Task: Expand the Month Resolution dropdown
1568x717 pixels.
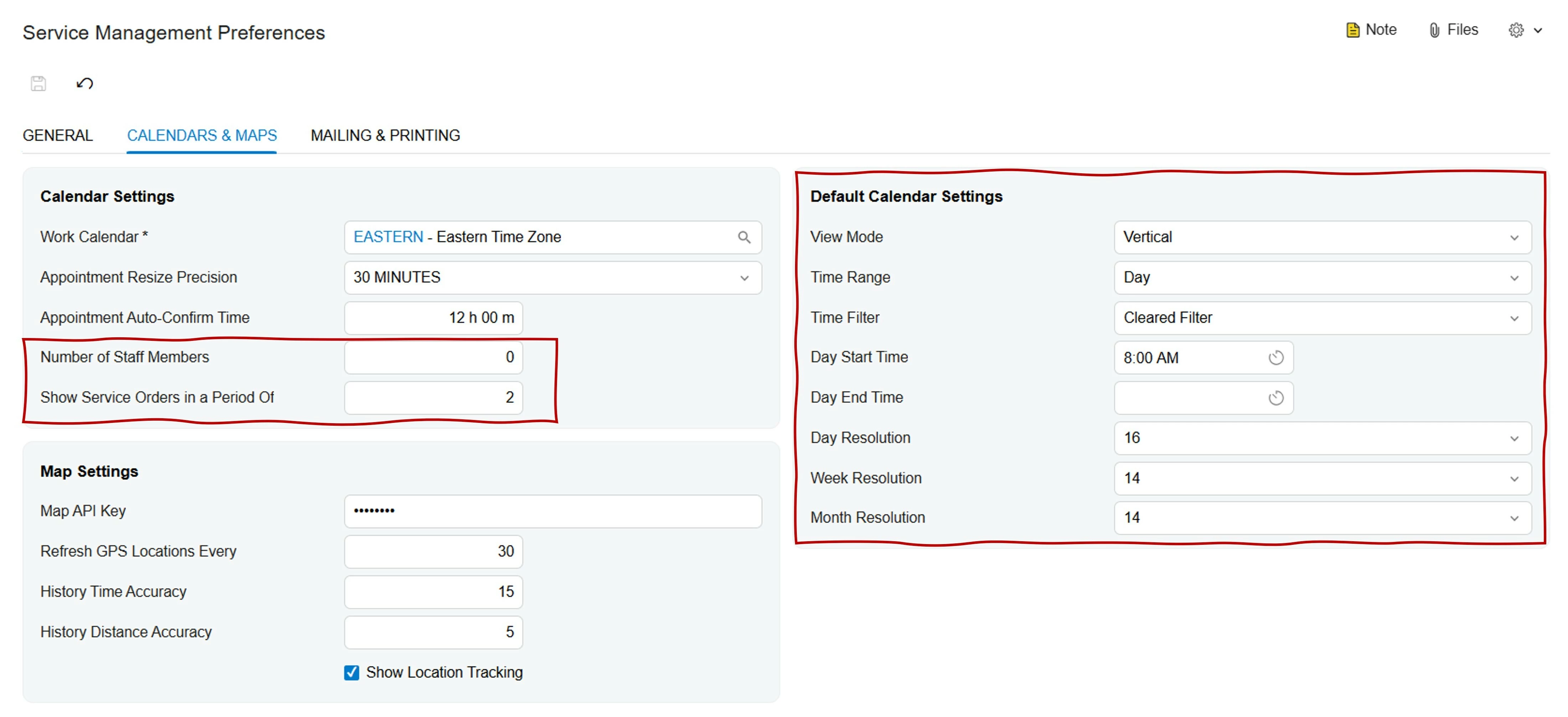Action: point(1514,518)
